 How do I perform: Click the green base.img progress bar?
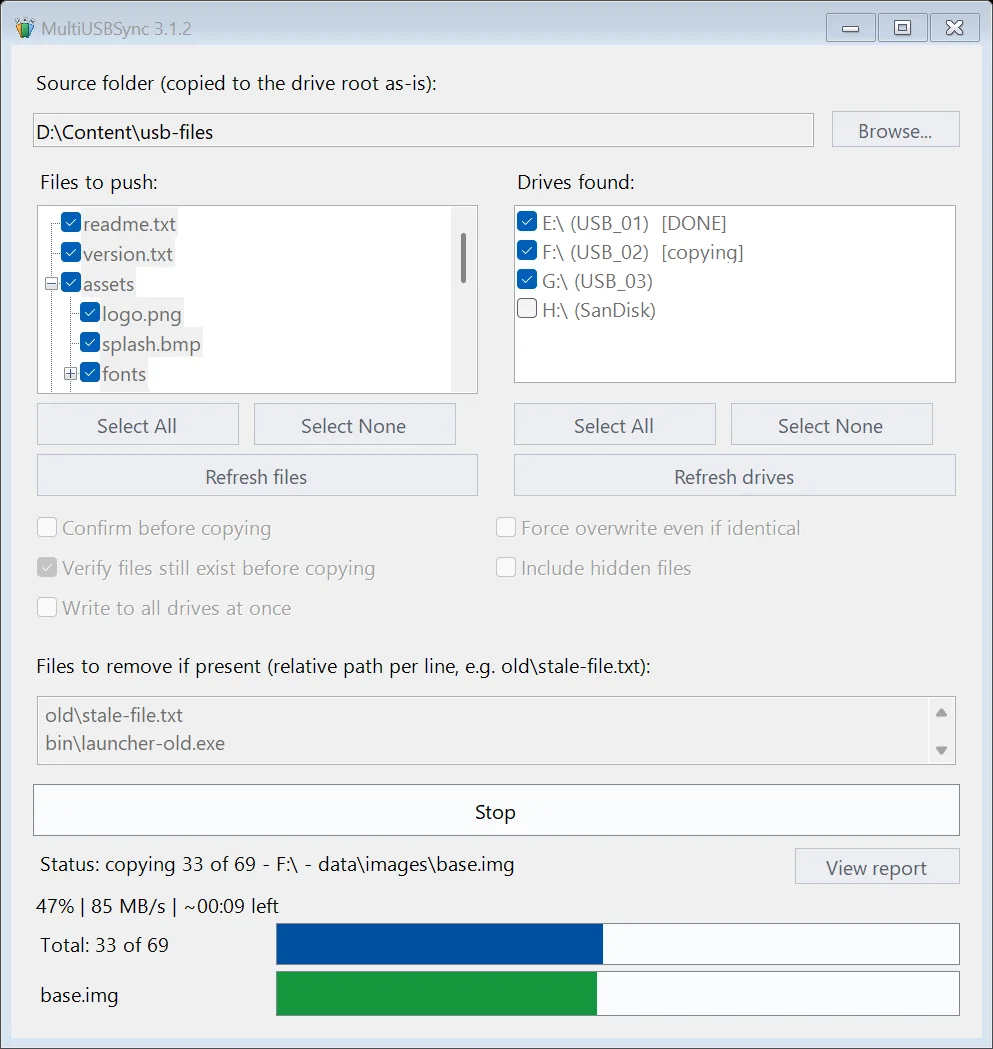point(618,994)
